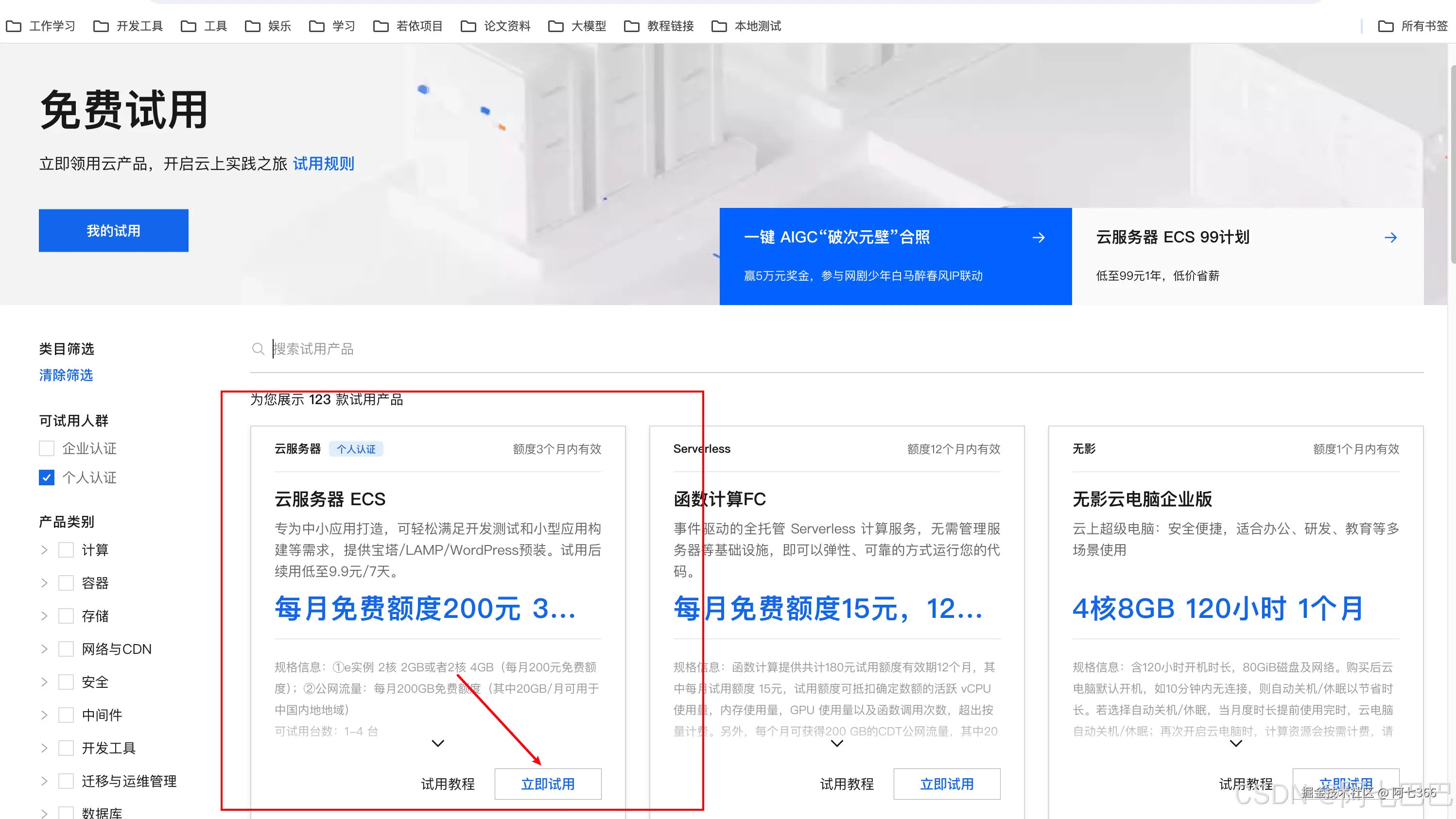This screenshot has width=1456, height=819.
Task: Open the 开发工具 bookmark folder
Action: coord(139,25)
